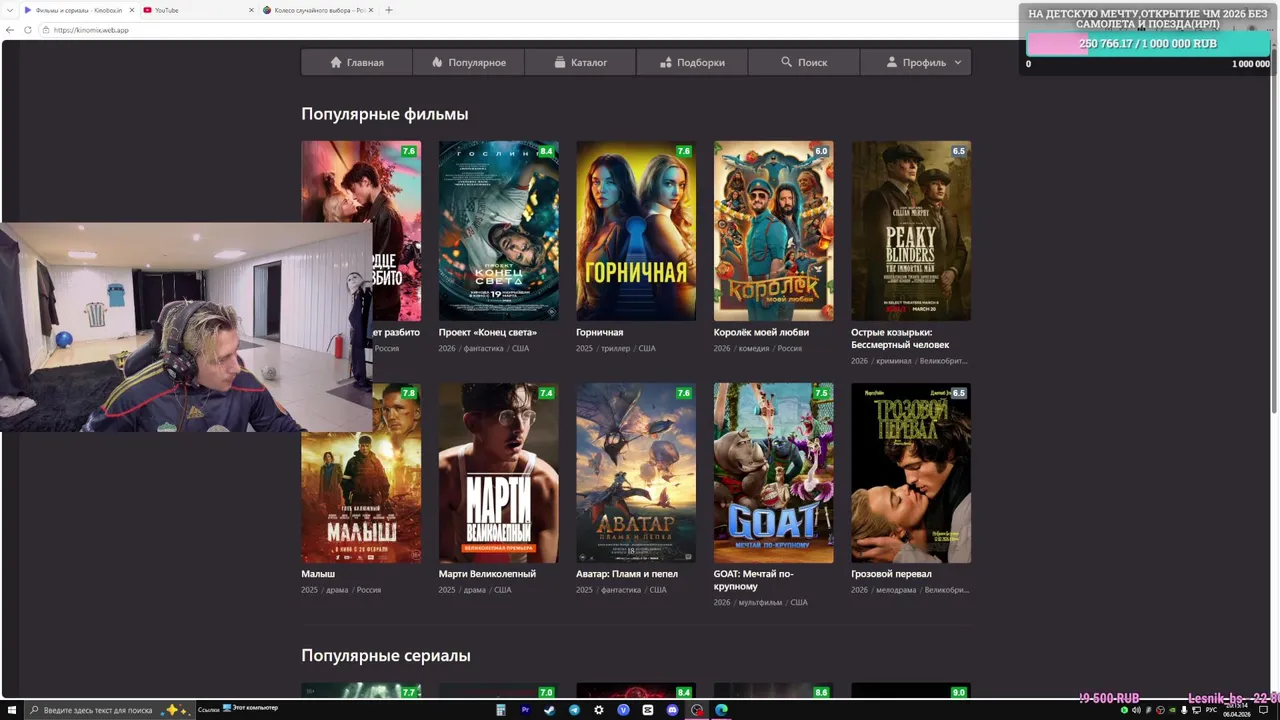Open the Горничная movie poster

click(636, 230)
